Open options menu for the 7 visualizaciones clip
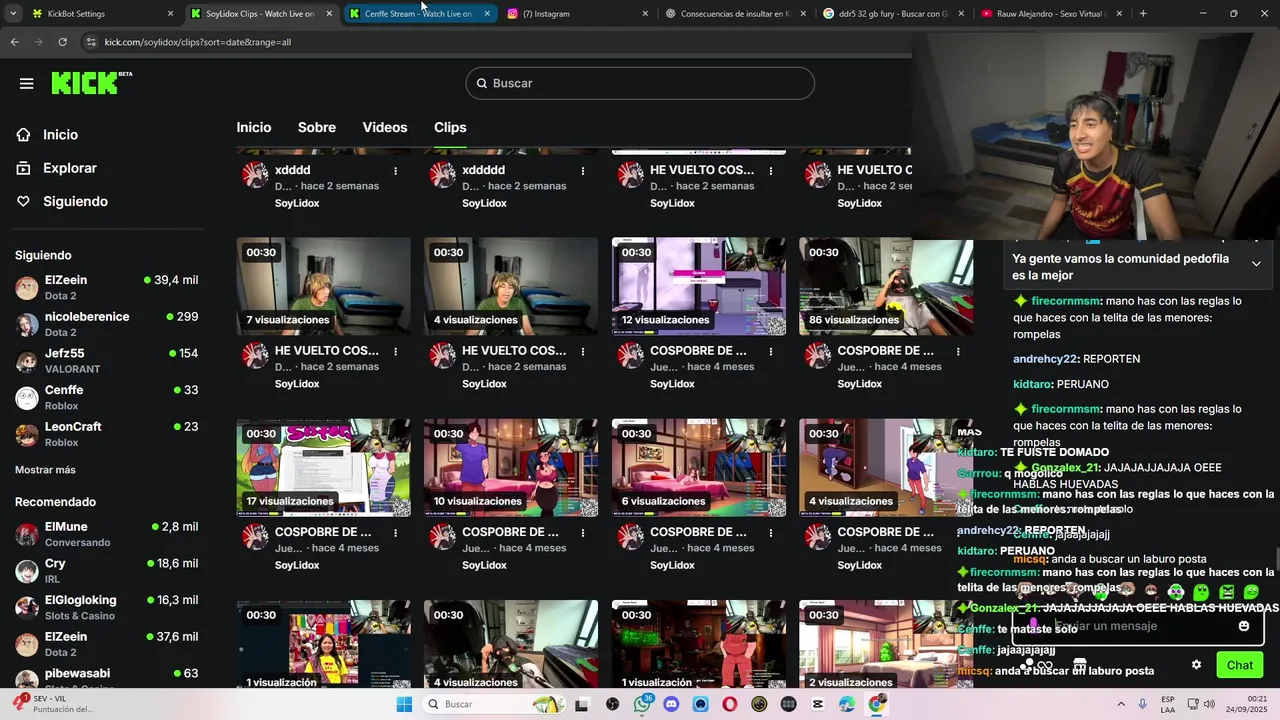1280x720 pixels. click(x=396, y=352)
